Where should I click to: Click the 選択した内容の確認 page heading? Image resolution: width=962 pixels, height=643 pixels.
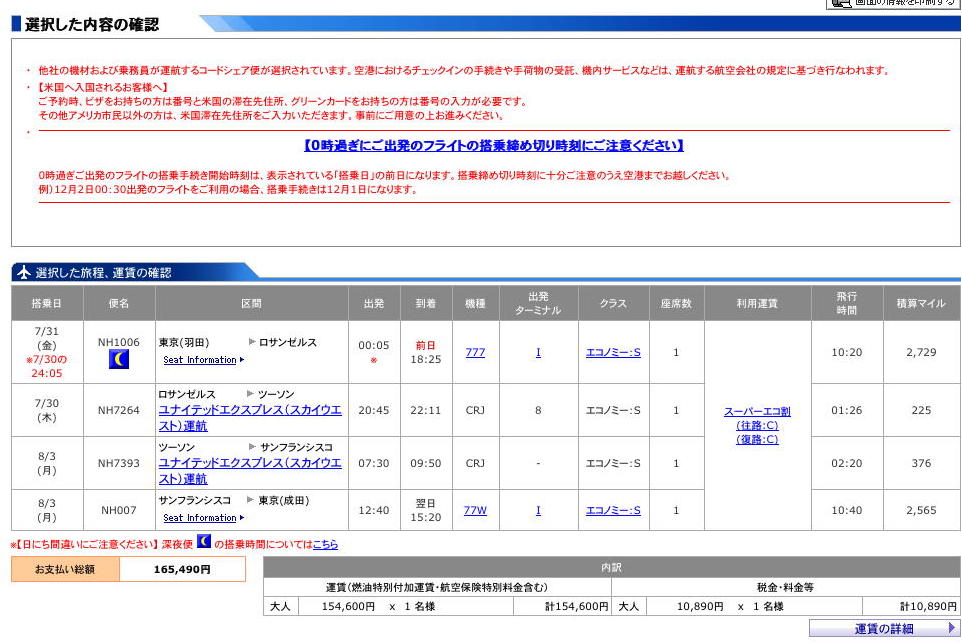coord(92,25)
